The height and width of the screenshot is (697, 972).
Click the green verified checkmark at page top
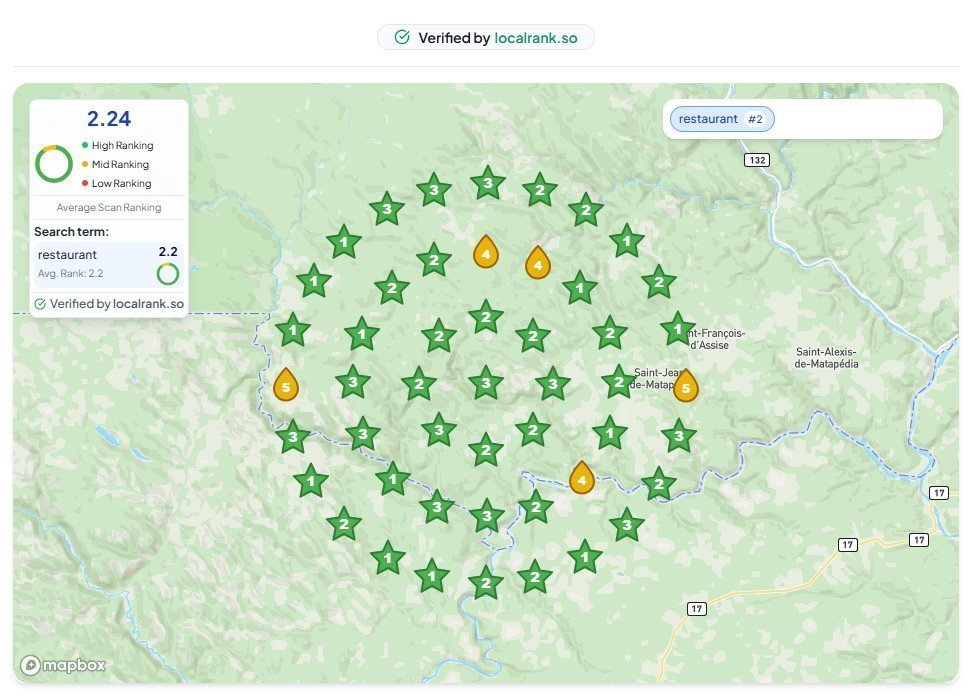point(401,37)
